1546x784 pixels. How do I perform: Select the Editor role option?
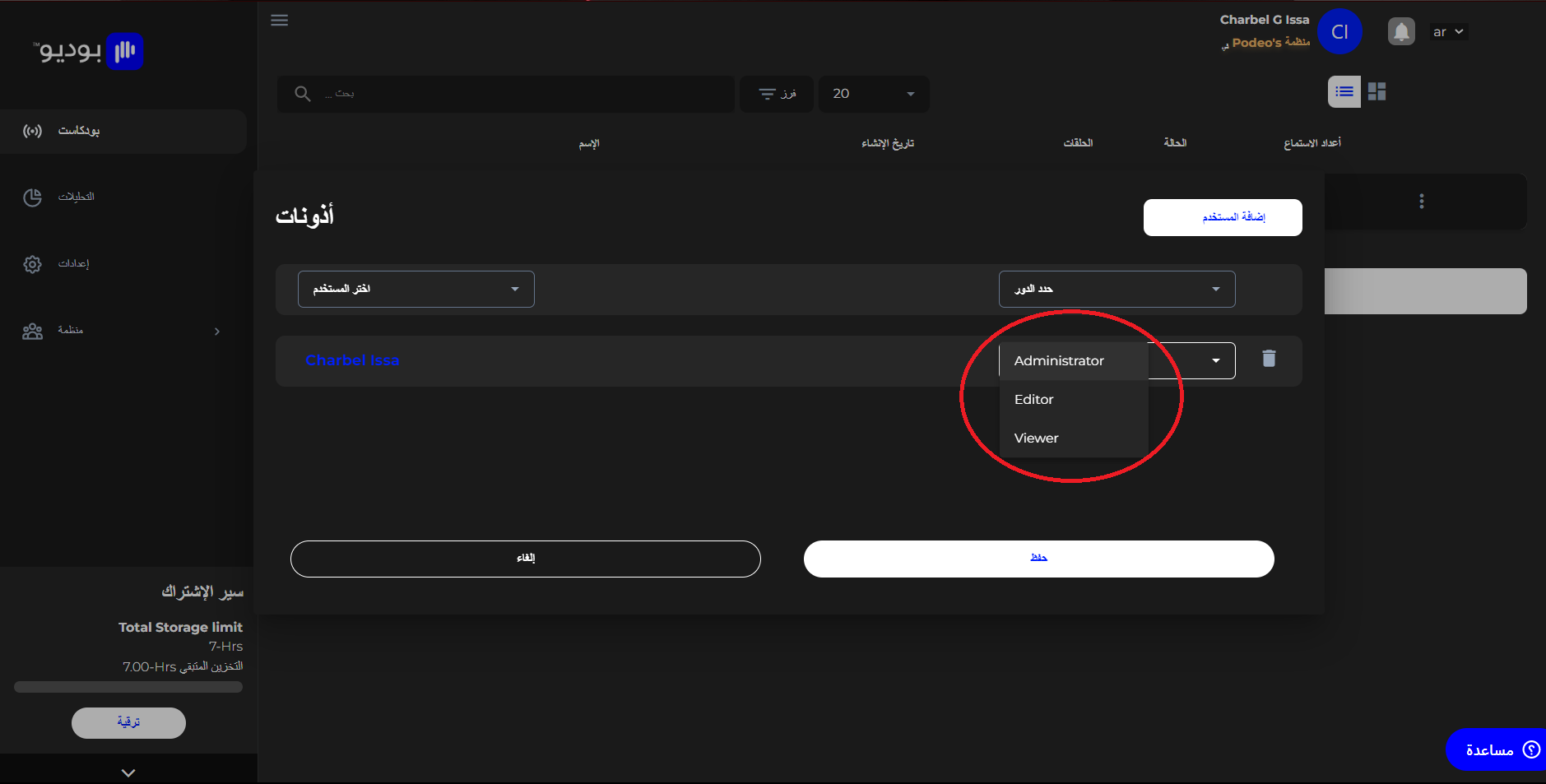point(1074,400)
